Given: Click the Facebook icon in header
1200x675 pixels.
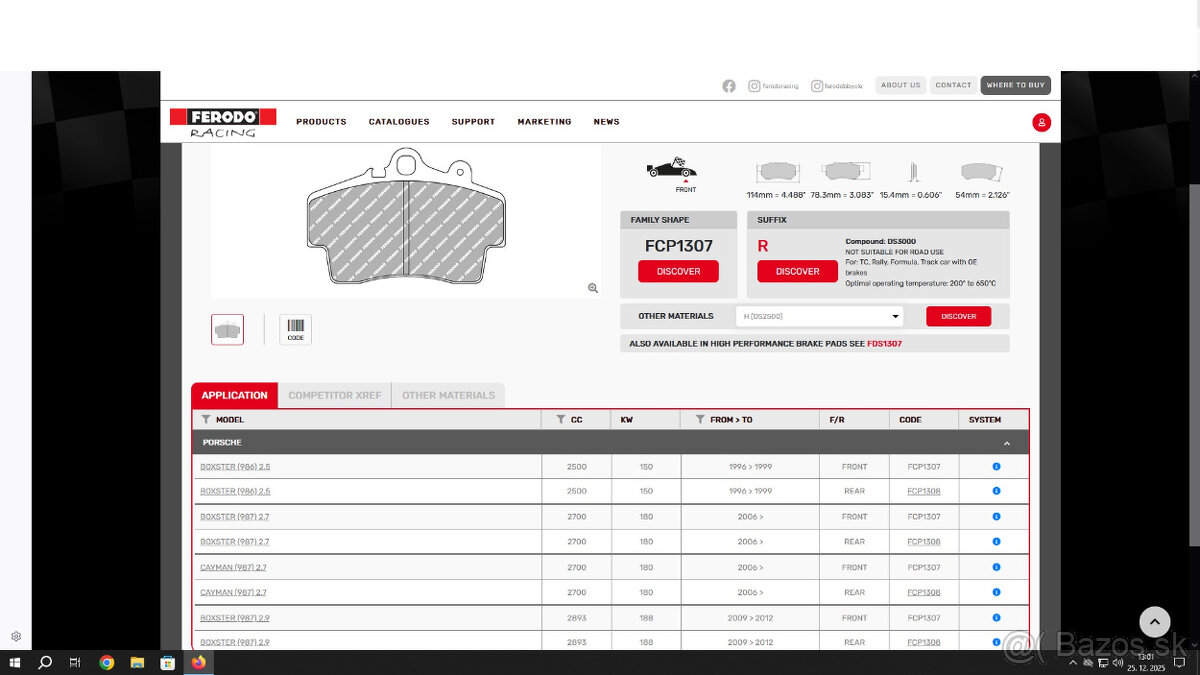Looking at the screenshot, I should point(728,86).
